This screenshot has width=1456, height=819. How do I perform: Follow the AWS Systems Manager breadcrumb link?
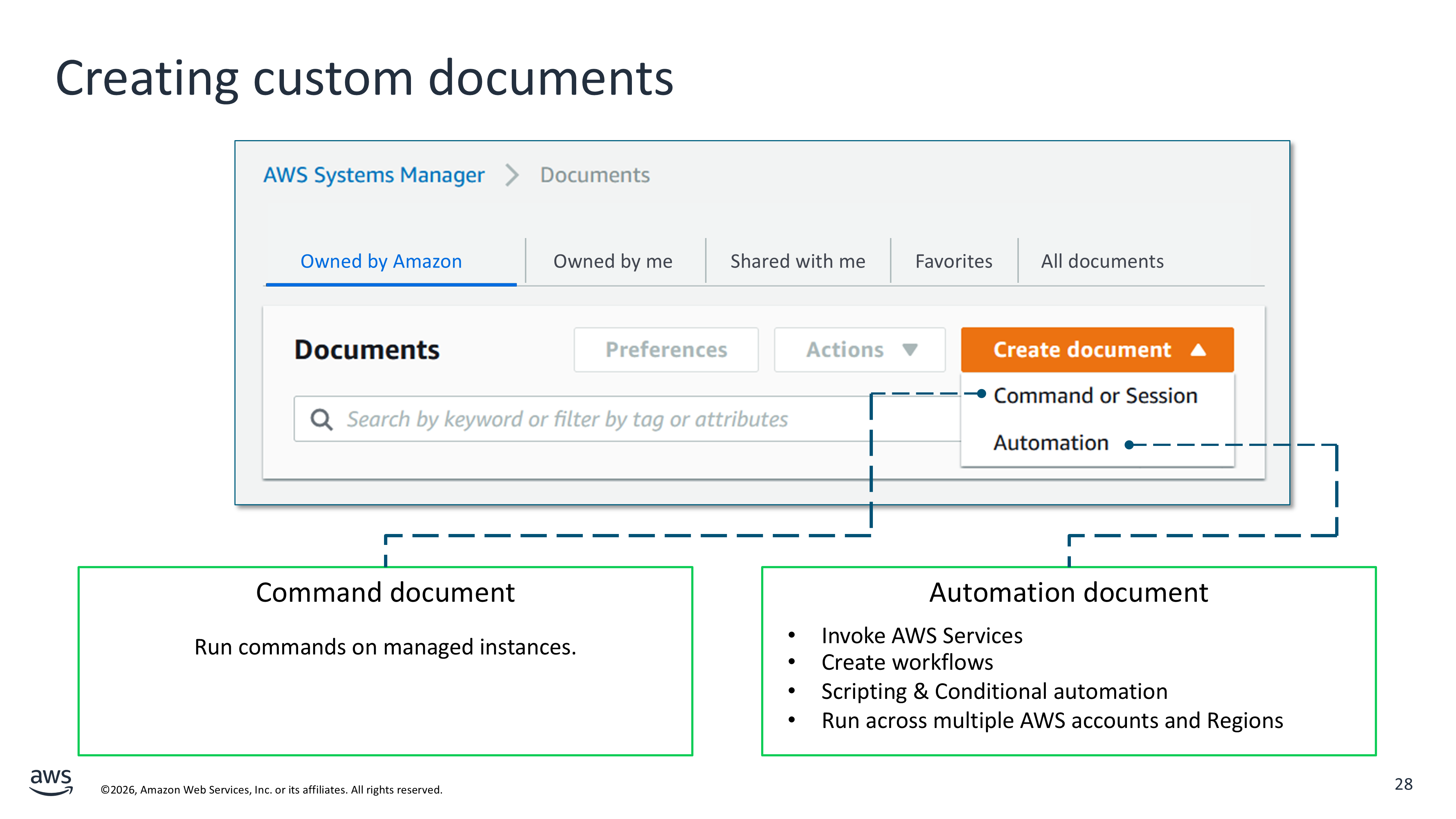(x=373, y=175)
